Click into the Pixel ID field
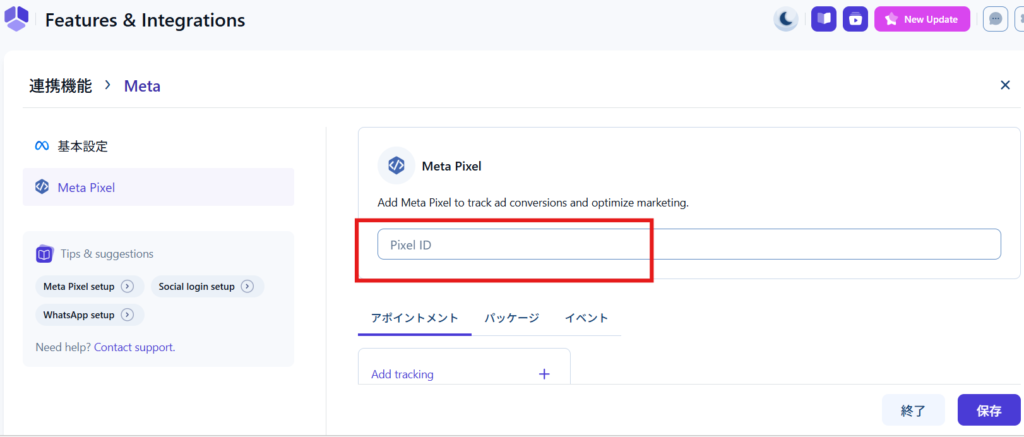The height and width of the screenshot is (437, 1024). (688, 244)
